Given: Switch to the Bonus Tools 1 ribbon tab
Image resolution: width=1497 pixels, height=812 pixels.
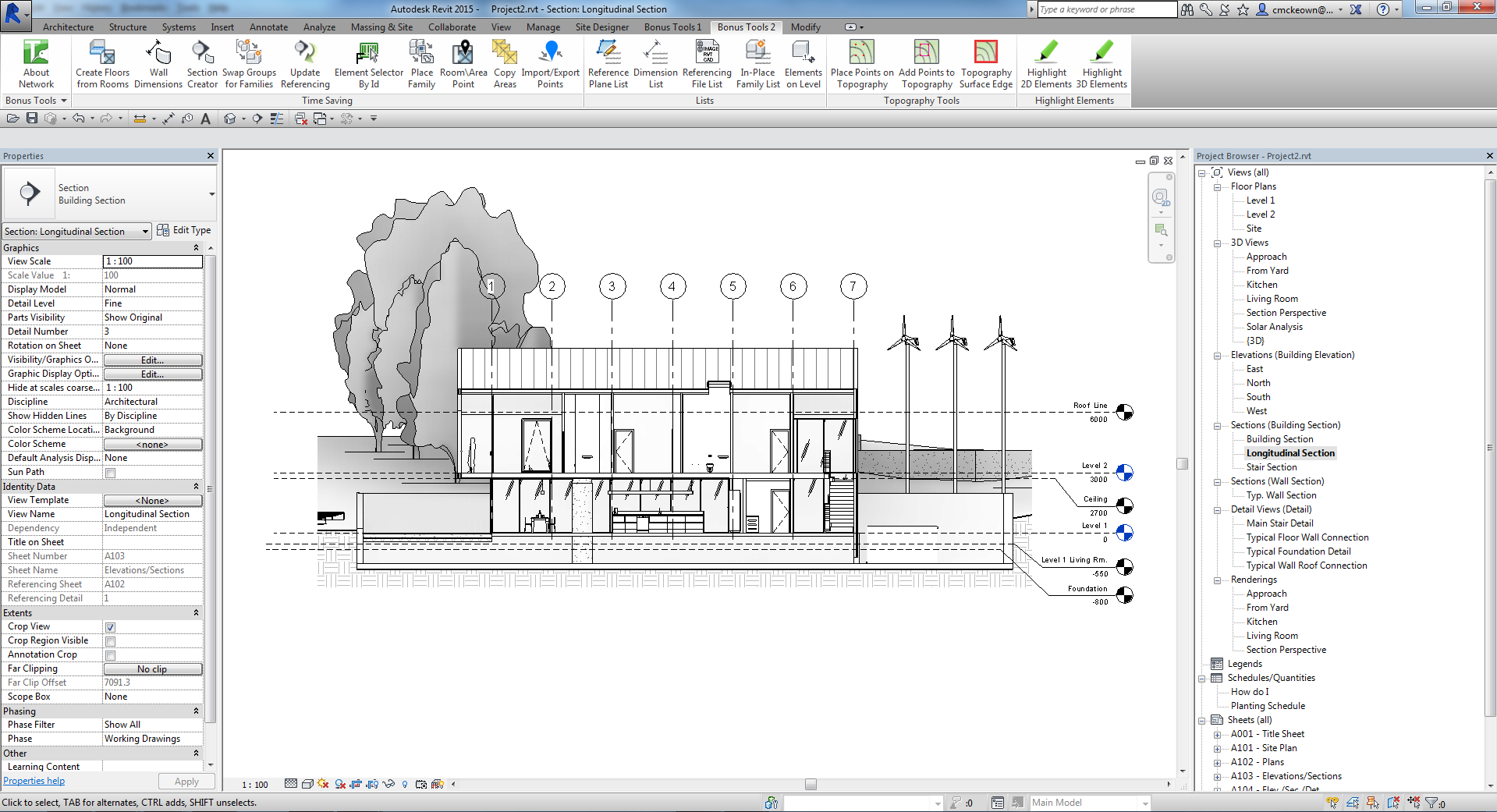Looking at the screenshot, I should (672, 27).
